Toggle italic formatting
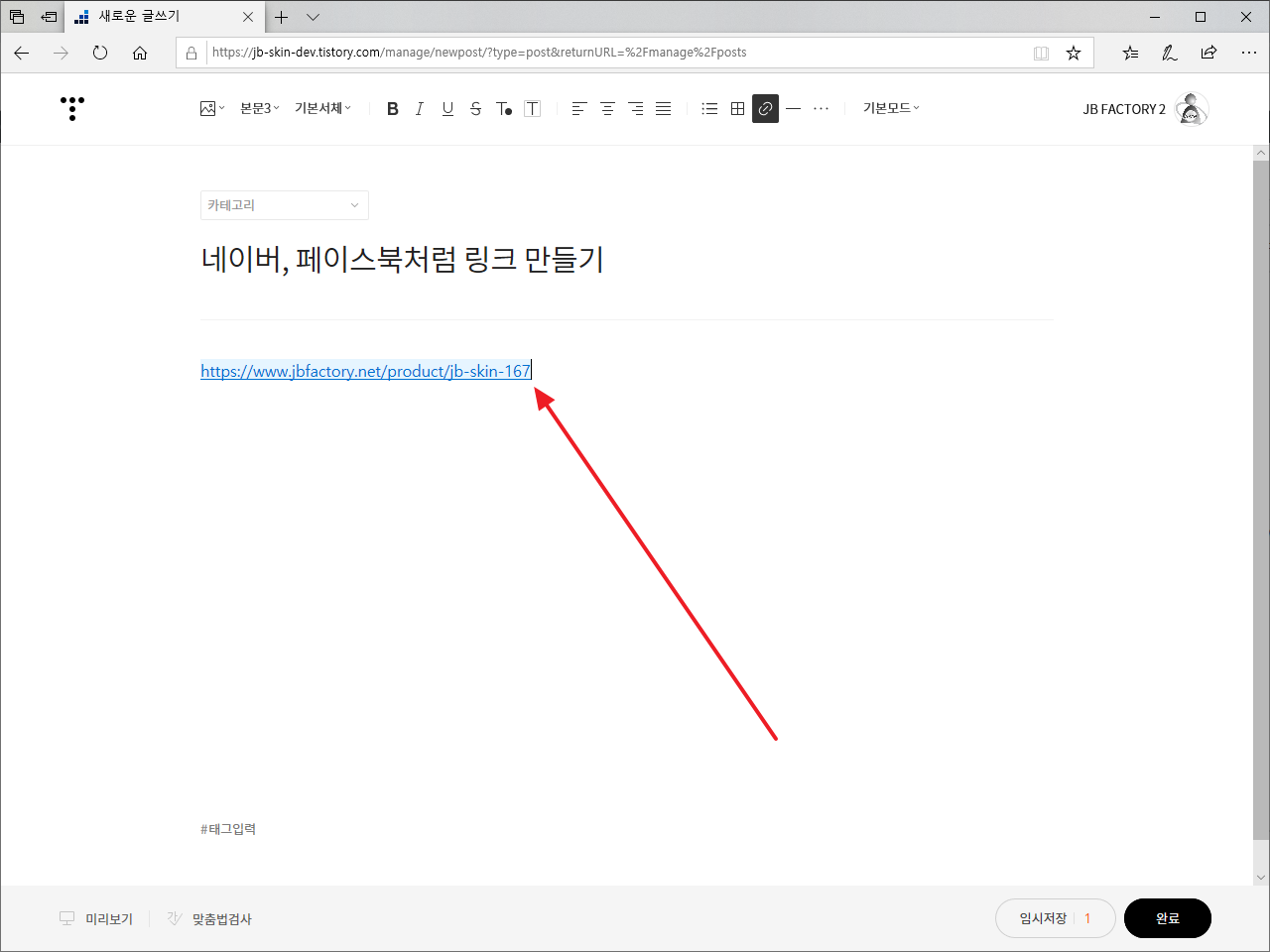This screenshot has height=952, width=1270. [420, 109]
